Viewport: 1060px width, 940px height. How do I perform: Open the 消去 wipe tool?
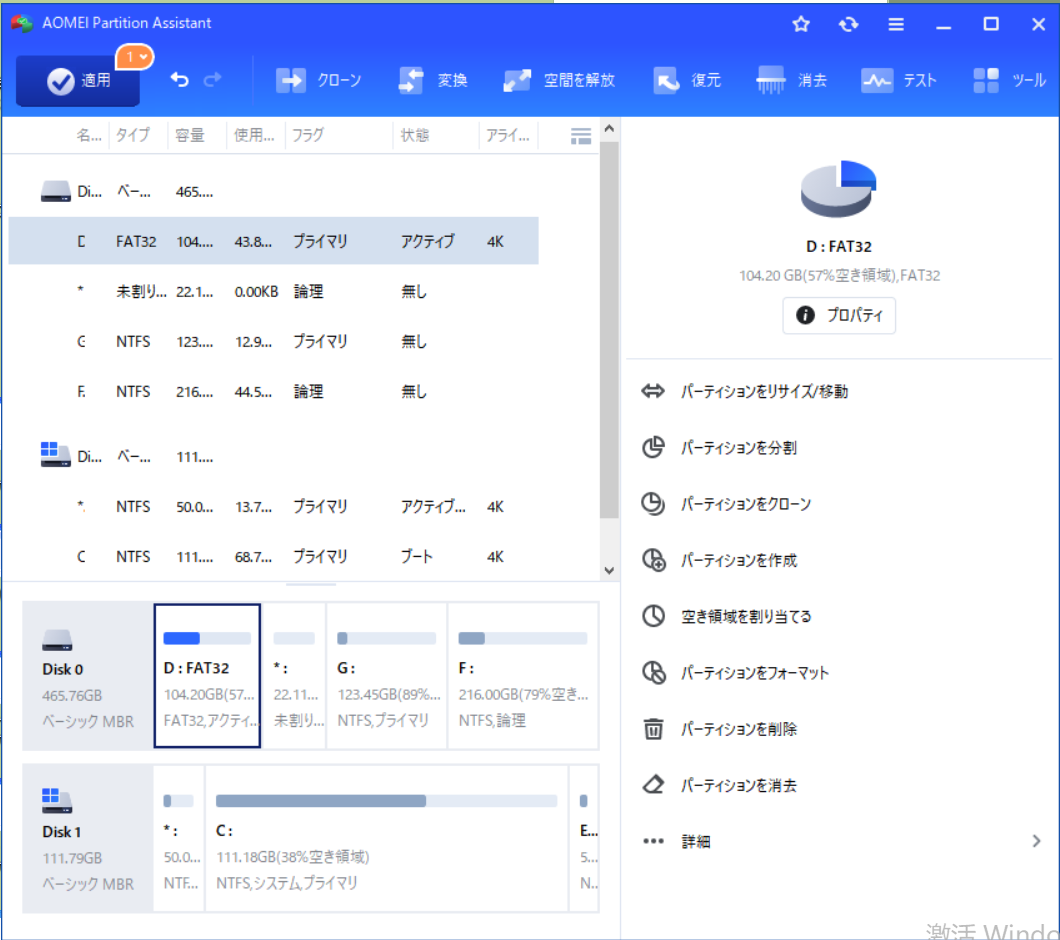click(792, 80)
